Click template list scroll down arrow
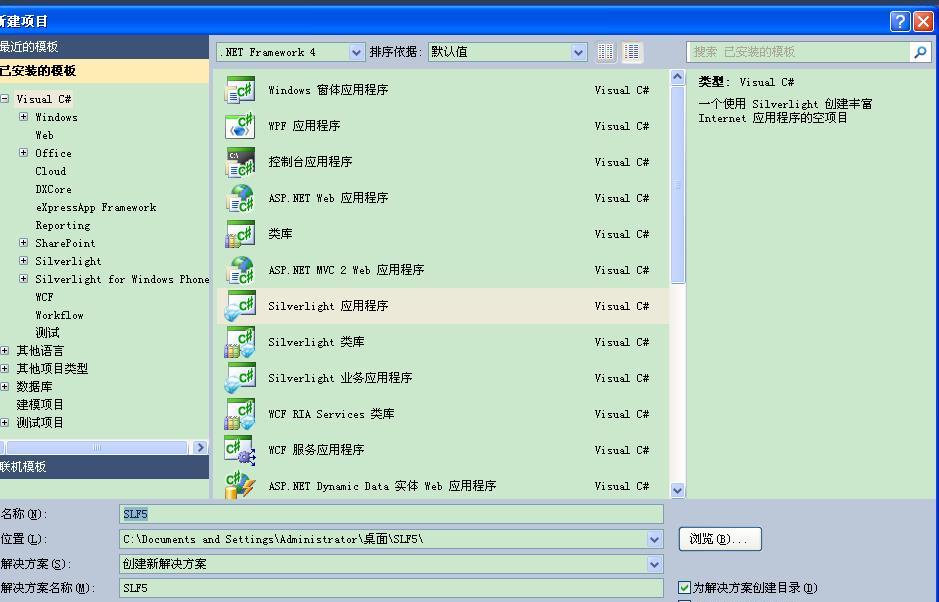Image resolution: width=939 pixels, height=602 pixels. tap(677, 490)
